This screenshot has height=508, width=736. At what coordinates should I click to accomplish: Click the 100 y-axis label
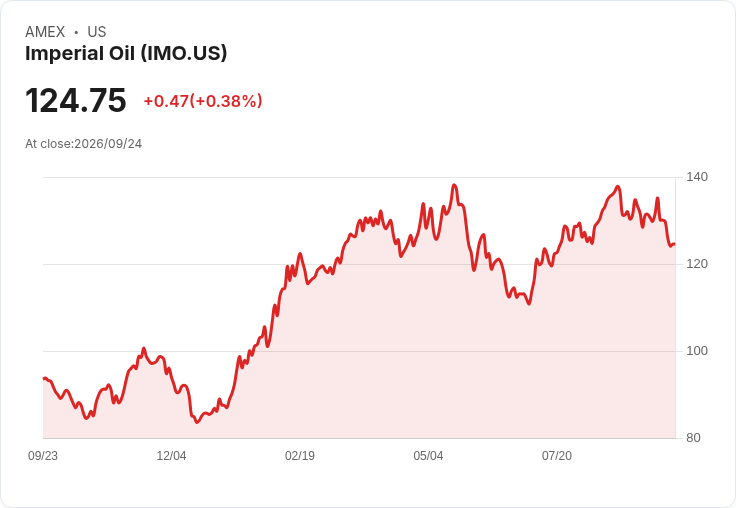pyautogui.click(x=697, y=351)
